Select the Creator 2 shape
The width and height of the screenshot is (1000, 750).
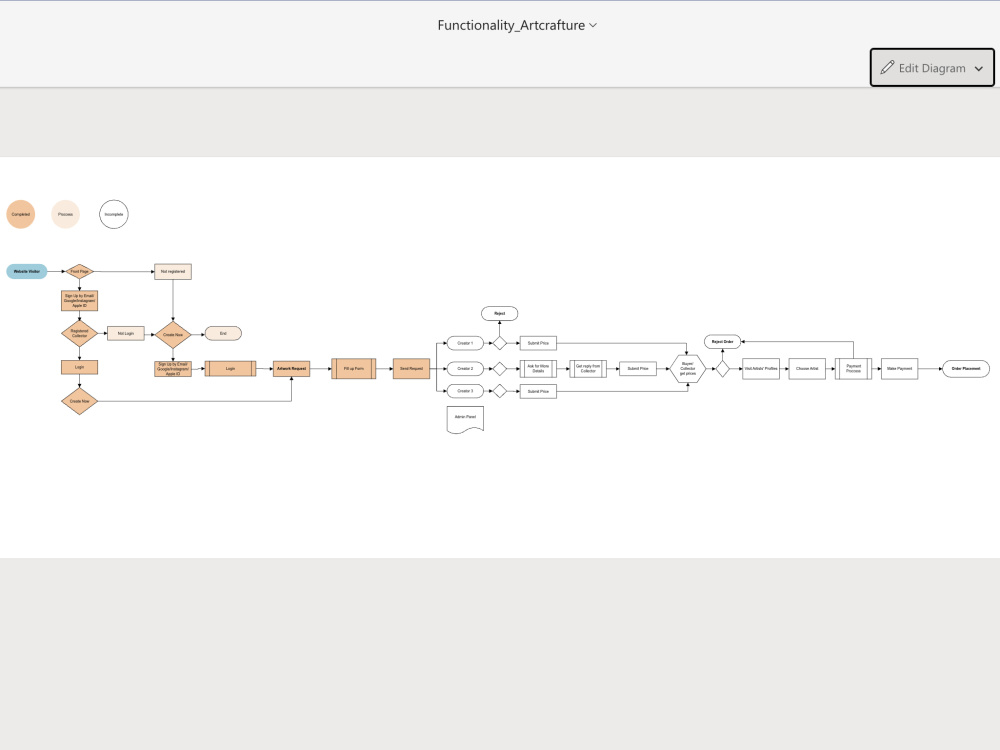(x=465, y=369)
